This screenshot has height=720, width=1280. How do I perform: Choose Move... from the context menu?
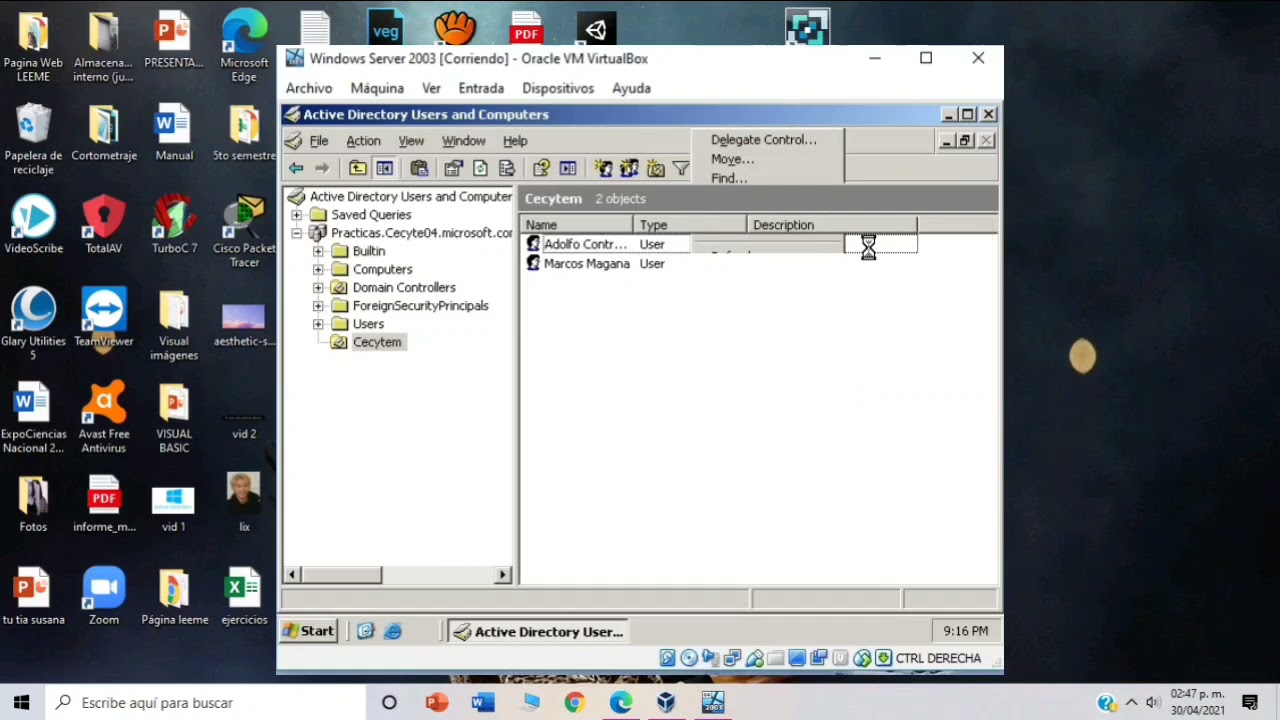733,159
